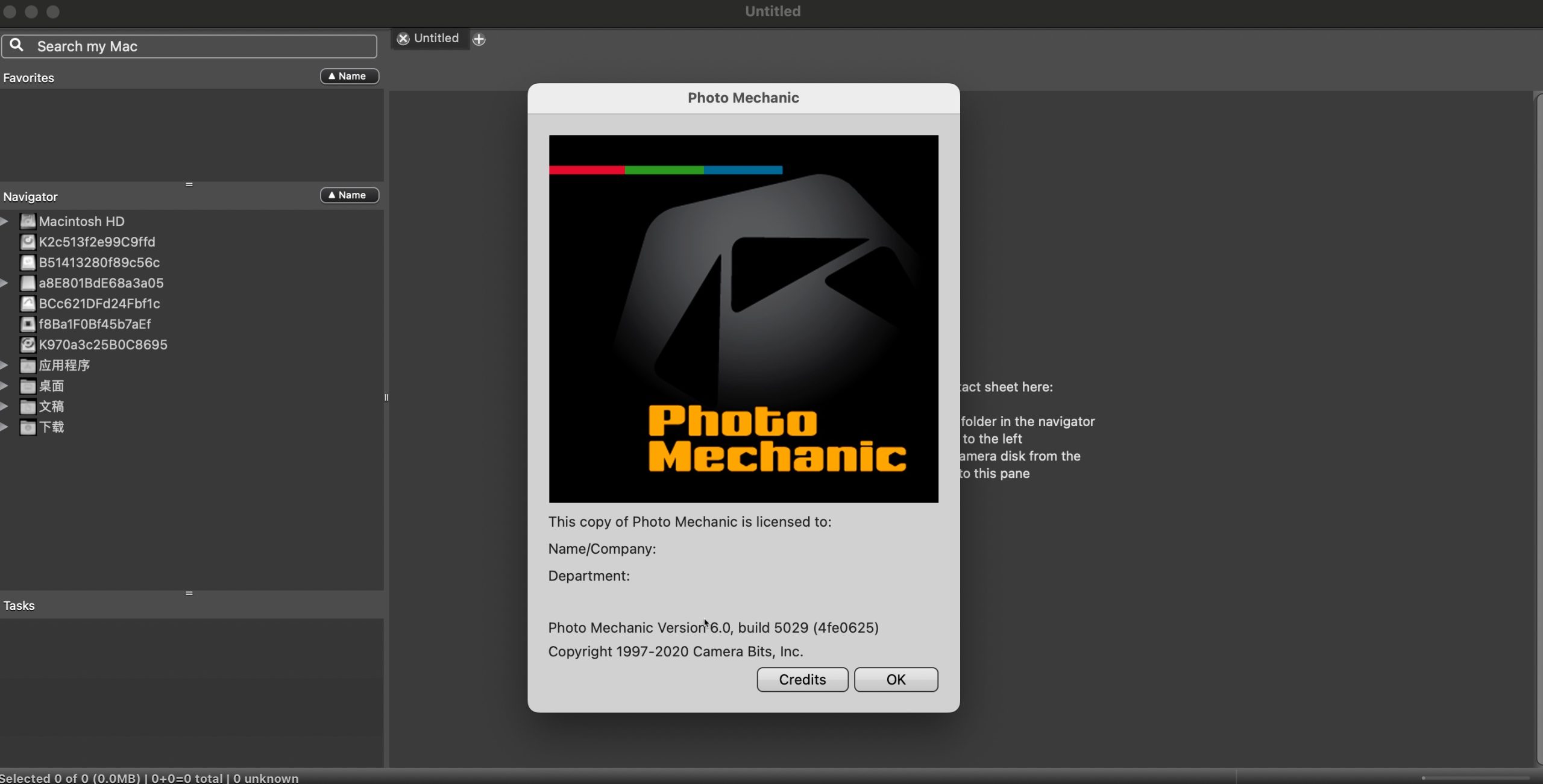The width and height of the screenshot is (1543, 784).
Task: Expand the 应用程序 folder node
Action: tap(4, 365)
